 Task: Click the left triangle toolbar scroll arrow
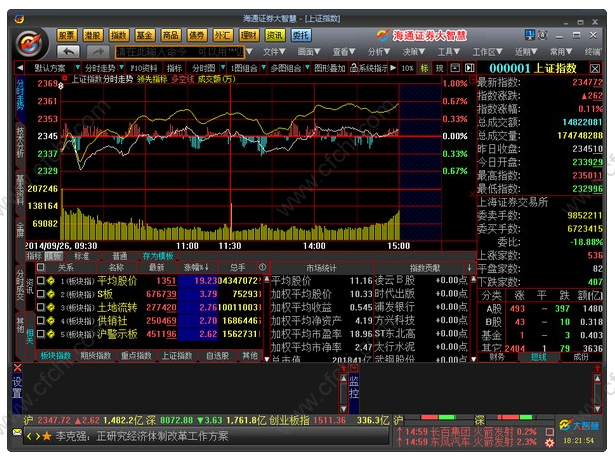[x=20, y=68]
